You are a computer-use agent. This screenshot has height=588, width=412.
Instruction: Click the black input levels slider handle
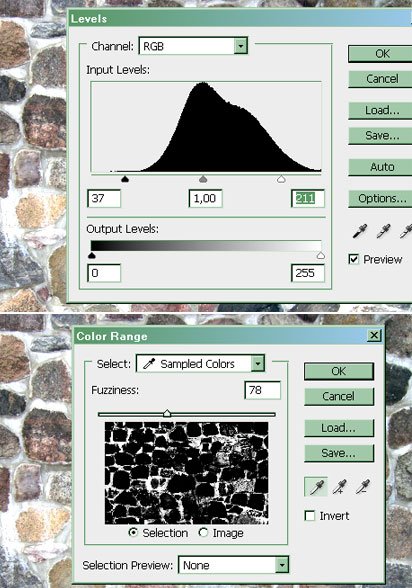(x=125, y=179)
